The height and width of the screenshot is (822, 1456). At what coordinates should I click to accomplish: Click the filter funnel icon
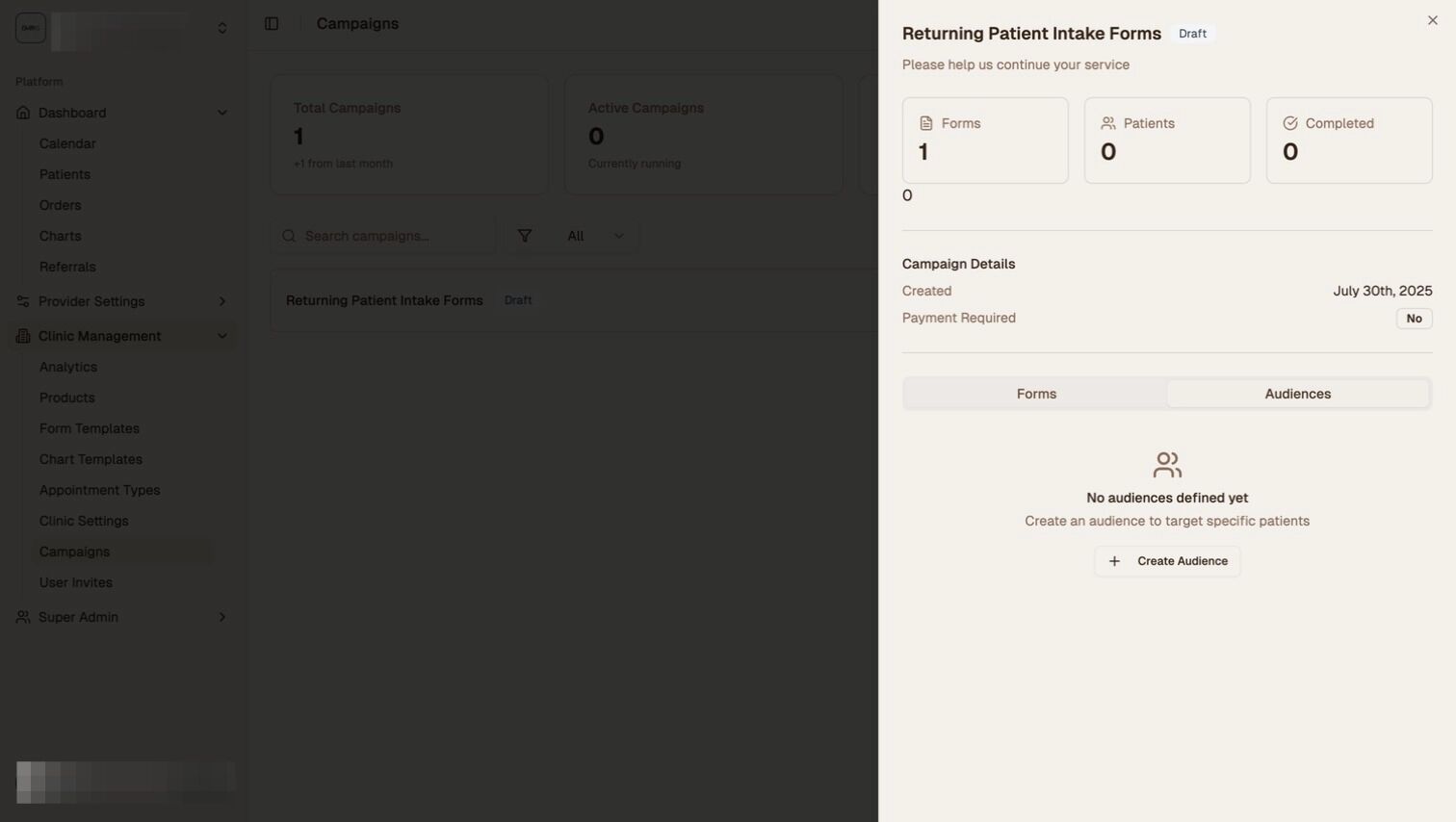(525, 236)
